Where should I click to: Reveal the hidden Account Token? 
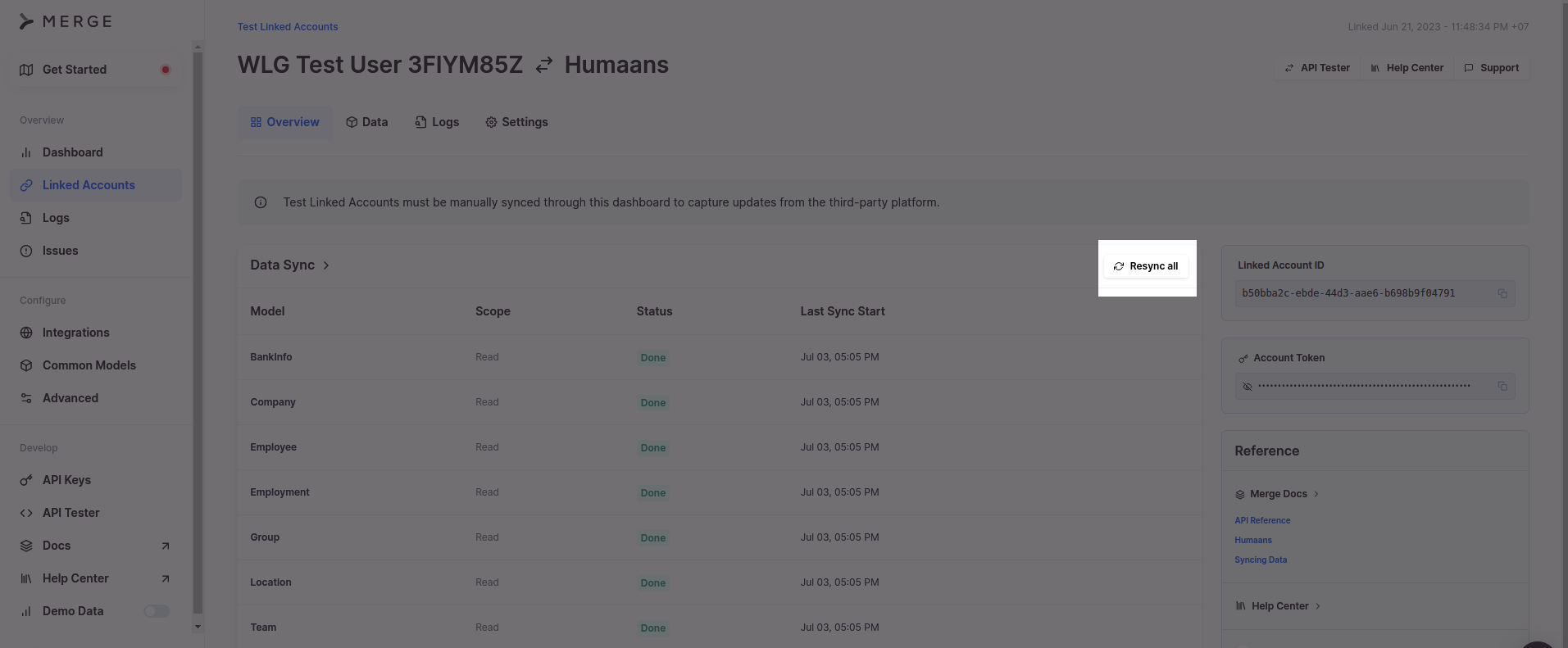[x=1248, y=386]
